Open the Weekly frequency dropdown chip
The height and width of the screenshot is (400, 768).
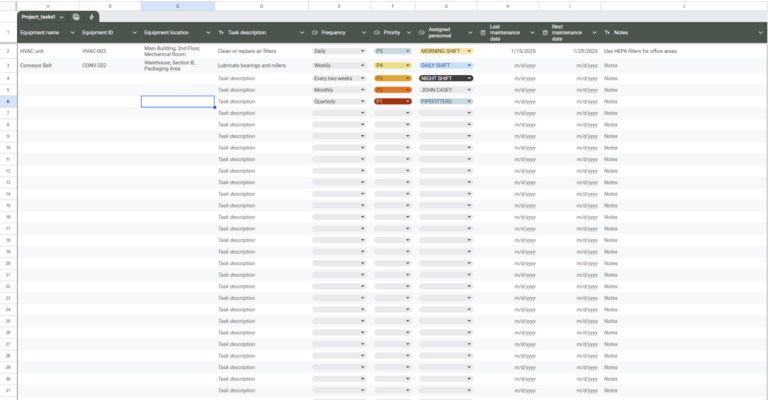tap(339, 65)
